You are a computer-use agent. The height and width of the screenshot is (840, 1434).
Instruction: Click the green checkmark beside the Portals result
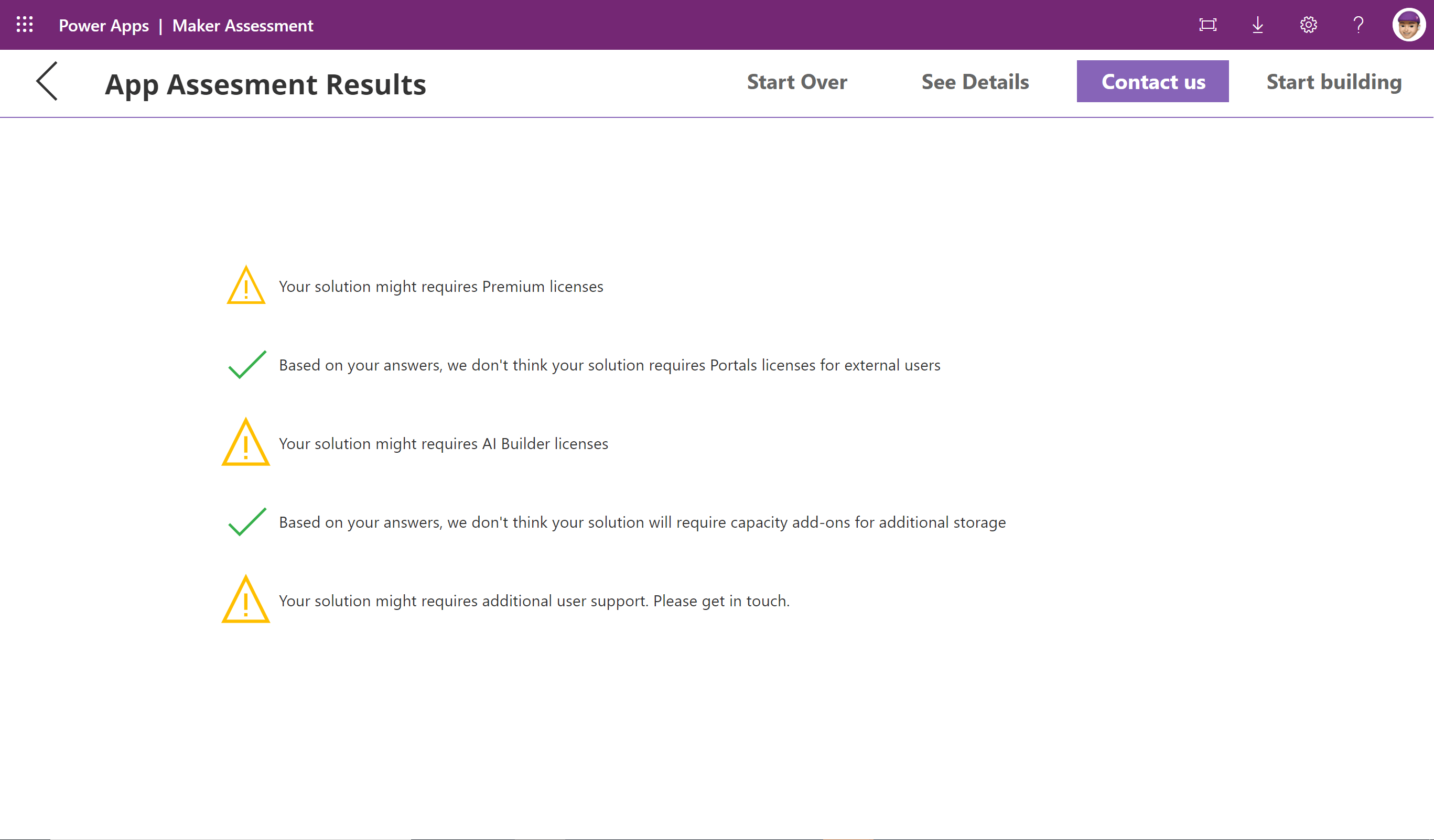tap(246, 365)
